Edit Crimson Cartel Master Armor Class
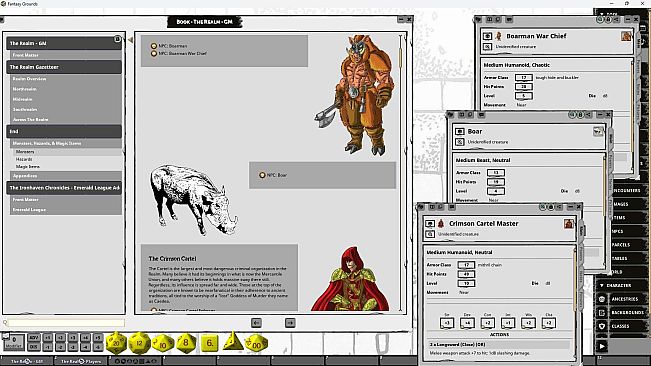This screenshot has height=366, width=651. [x=466, y=265]
